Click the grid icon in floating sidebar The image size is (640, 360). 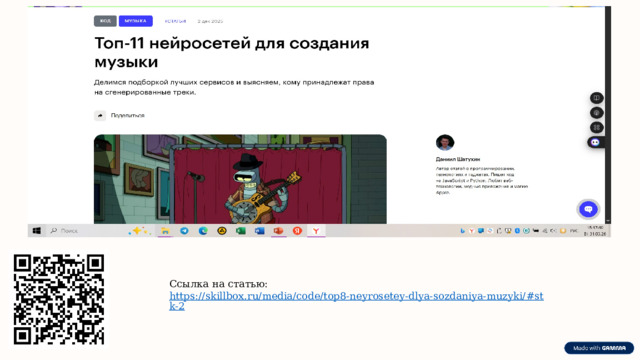pyautogui.click(x=596, y=127)
